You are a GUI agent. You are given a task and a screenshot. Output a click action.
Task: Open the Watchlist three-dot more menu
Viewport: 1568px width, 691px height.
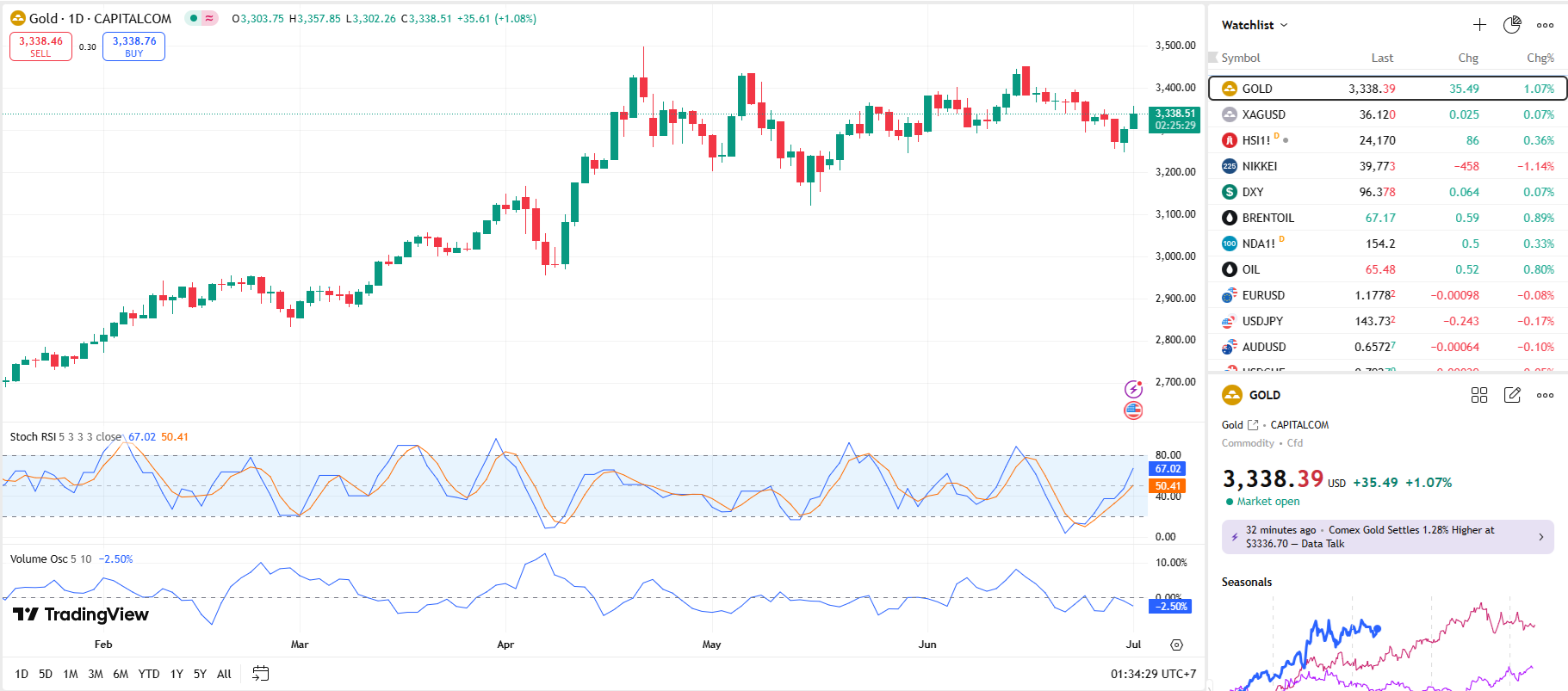(x=1546, y=25)
